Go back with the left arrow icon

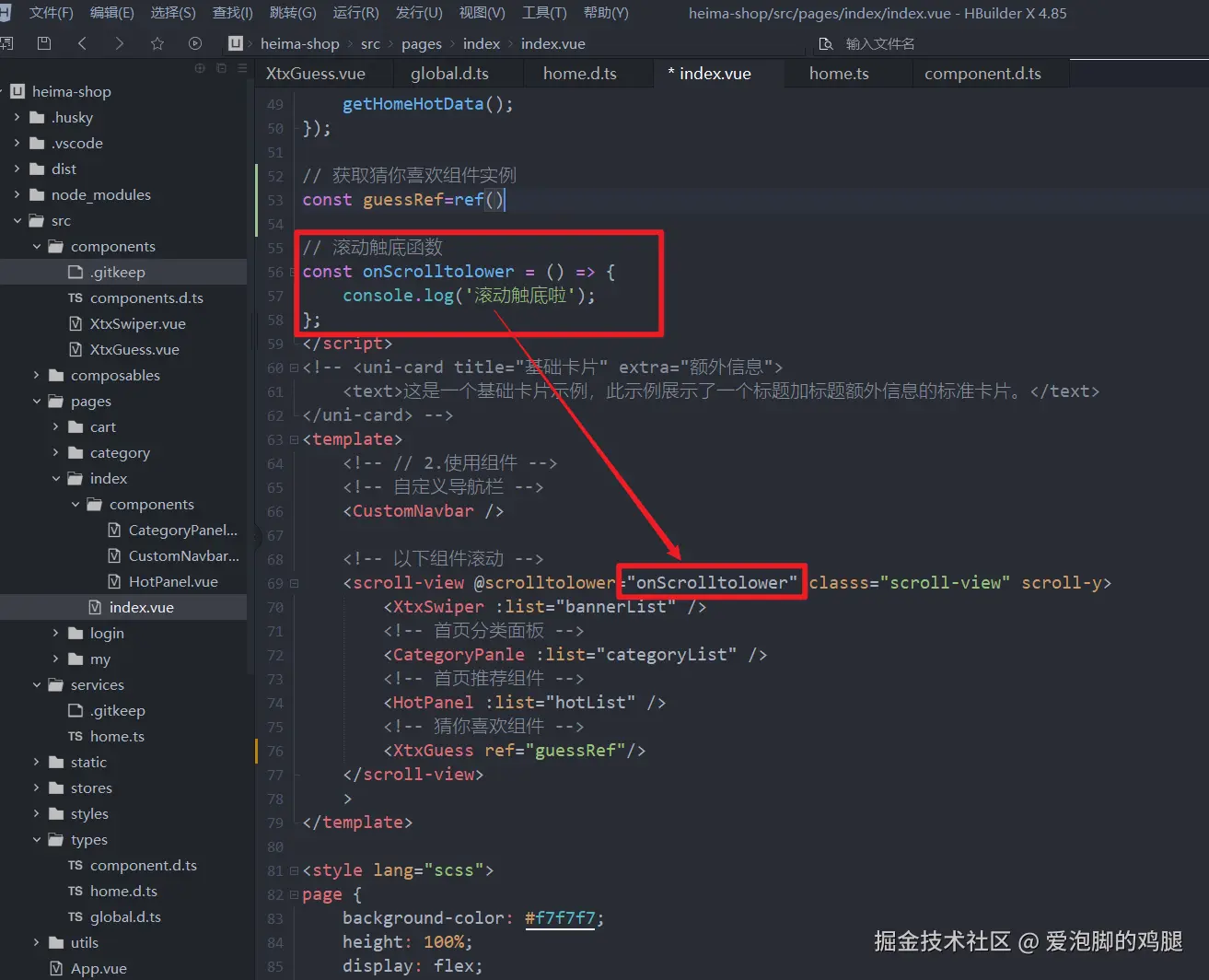(82, 43)
